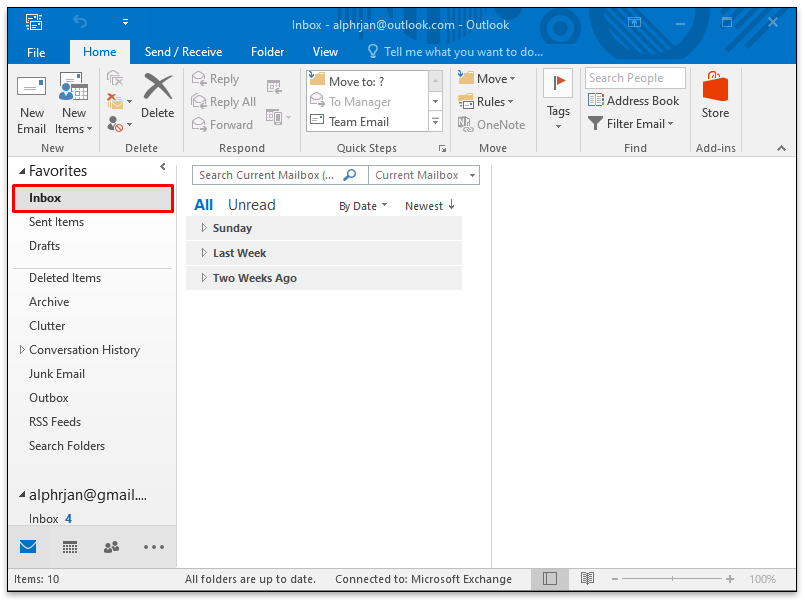Viewport: 805px width, 600px height.
Task: Open Customize Quick Access Toolbar dropdown
Action: (125, 22)
